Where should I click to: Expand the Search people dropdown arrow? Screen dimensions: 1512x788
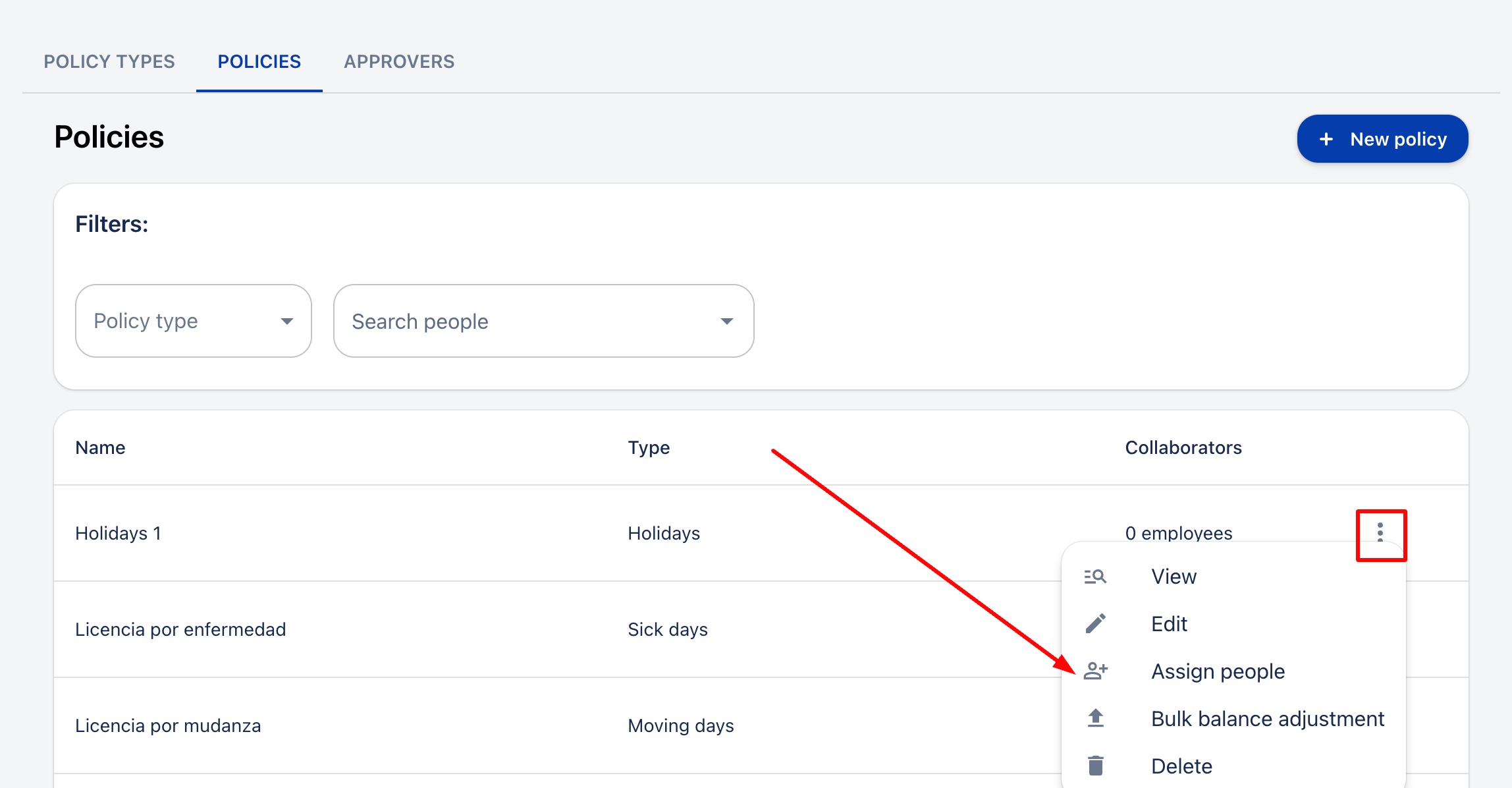(x=726, y=321)
